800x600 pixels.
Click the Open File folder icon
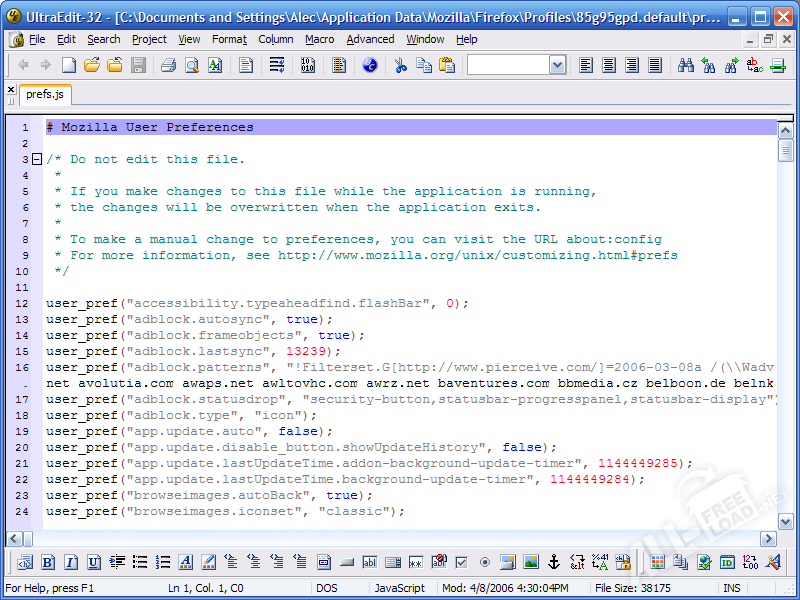pyautogui.click(x=91, y=65)
